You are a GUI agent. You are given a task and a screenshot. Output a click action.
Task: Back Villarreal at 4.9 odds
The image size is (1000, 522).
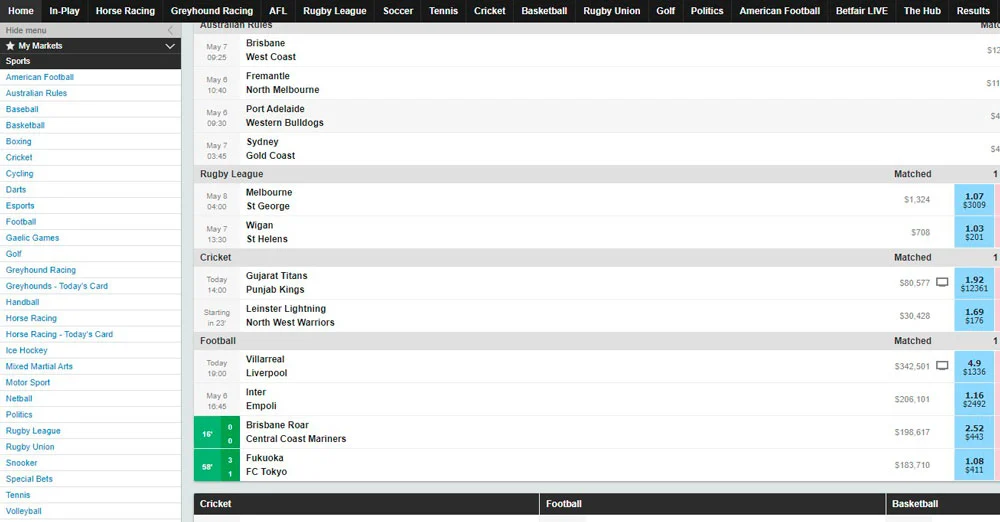coord(974,366)
